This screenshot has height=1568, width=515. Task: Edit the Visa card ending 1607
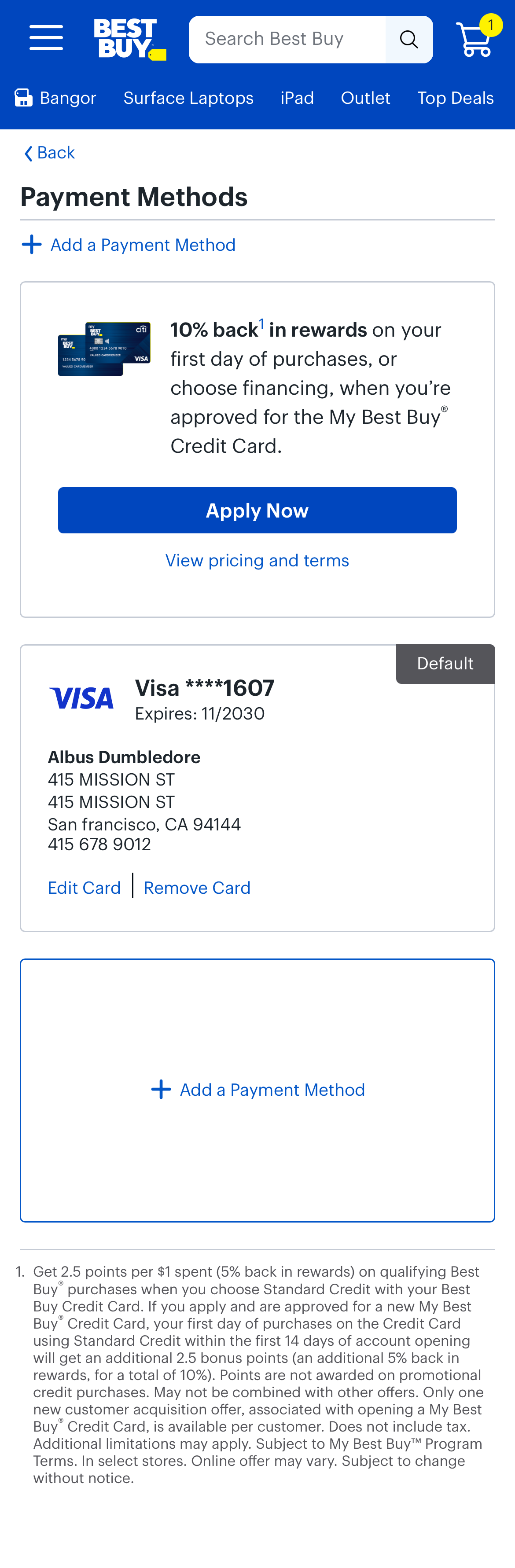pos(84,888)
